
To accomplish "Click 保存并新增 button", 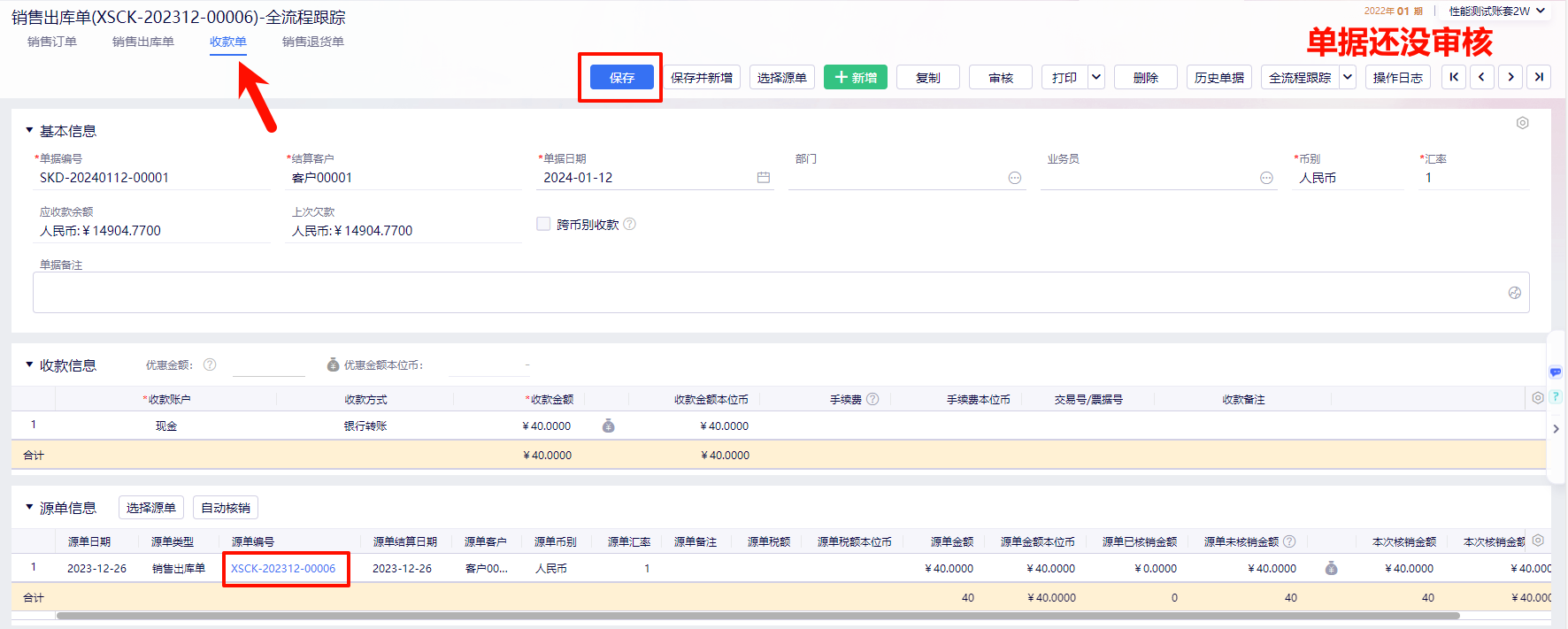I will 702,78.
